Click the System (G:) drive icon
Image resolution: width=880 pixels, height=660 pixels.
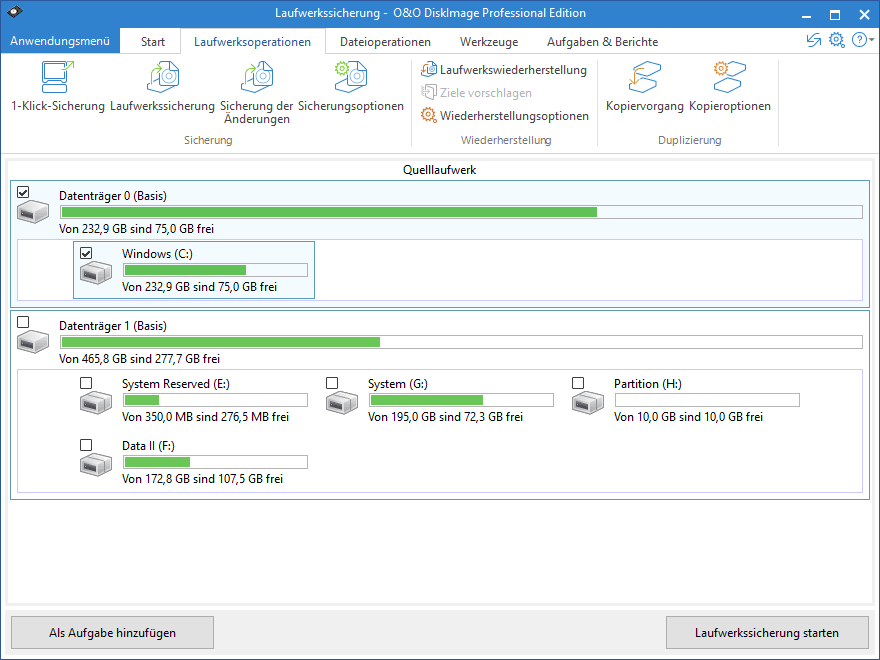pos(342,402)
